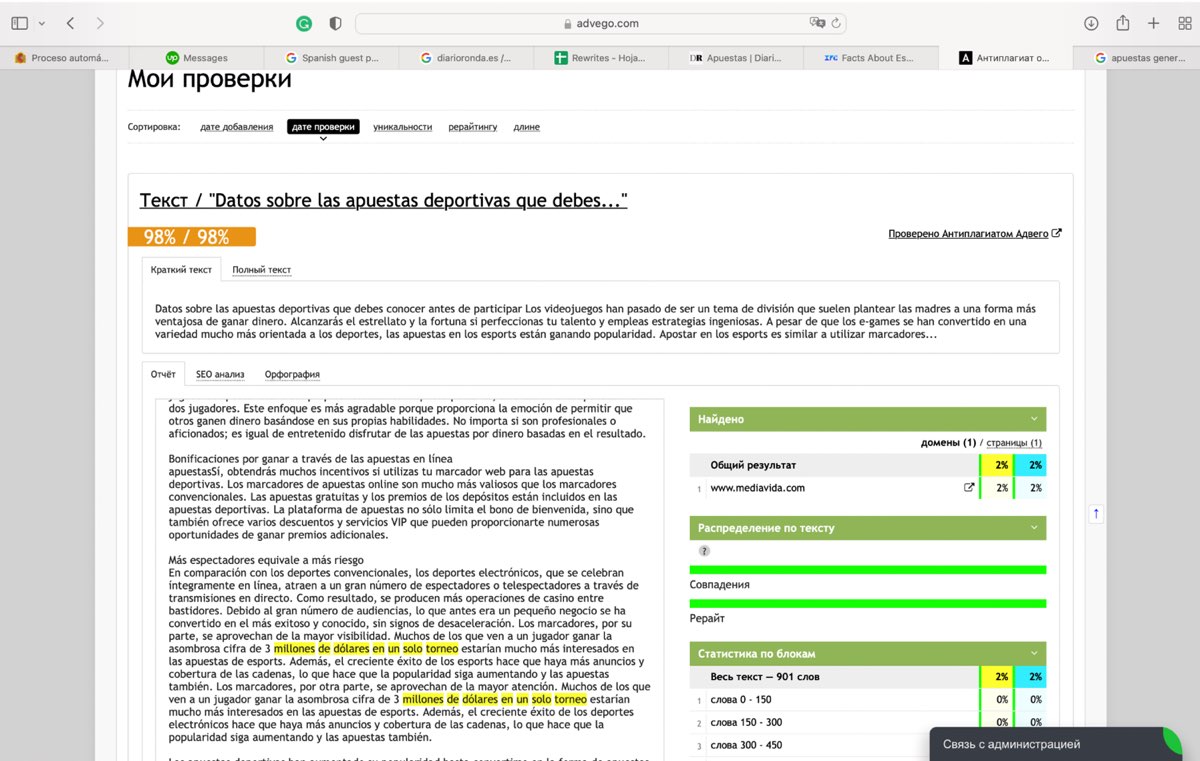Switch to the Messages tab
Image resolution: width=1200 pixels, height=761 pixels.
point(198,58)
